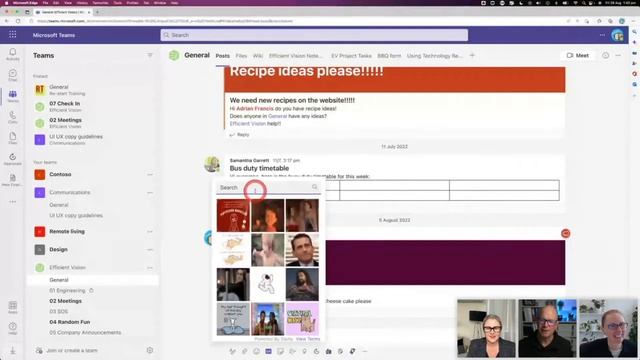This screenshot has height=360, width=640.
Task: Click Join or create a team
Action: click(x=72, y=350)
